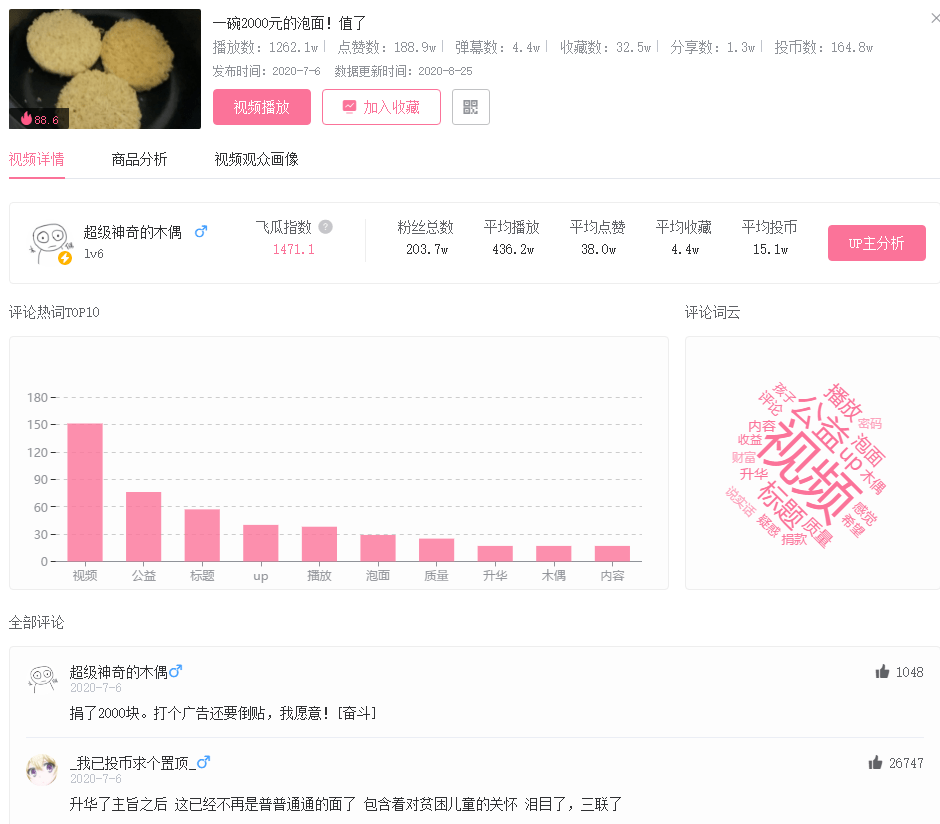The image size is (940, 824).
Task: Click the question mark beside 飞瓜指数
Action: [x=326, y=227]
